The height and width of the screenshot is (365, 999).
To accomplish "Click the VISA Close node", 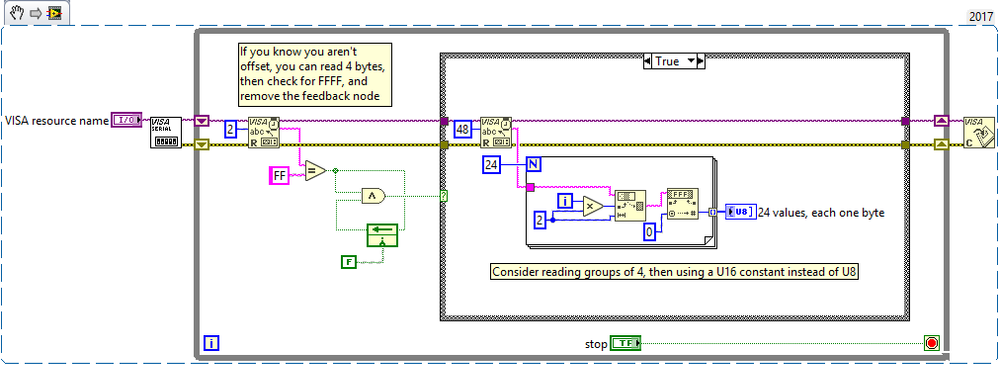I will pyautogui.click(x=979, y=132).
